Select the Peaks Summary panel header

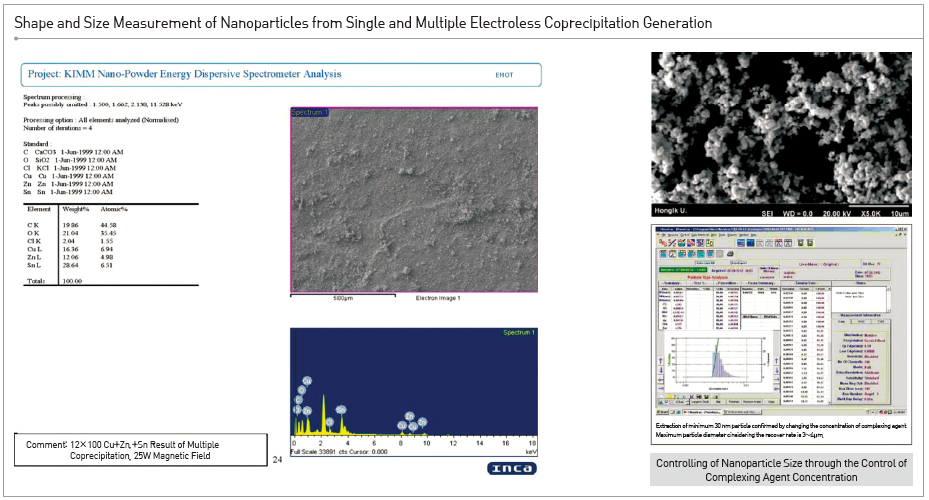[x=761, y=283]
